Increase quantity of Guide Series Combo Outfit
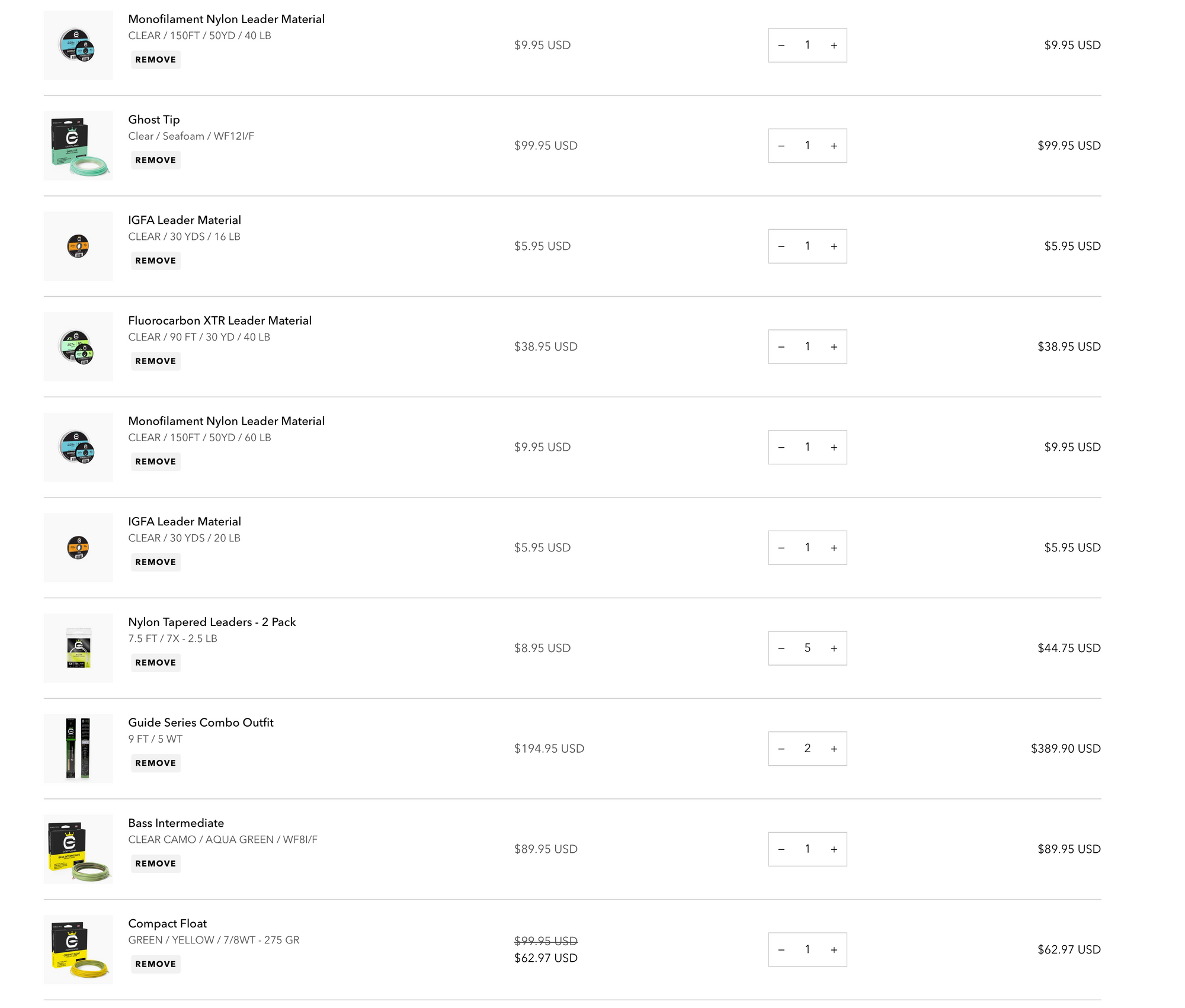1185x1008 pixels. click(x=834, y=749)
